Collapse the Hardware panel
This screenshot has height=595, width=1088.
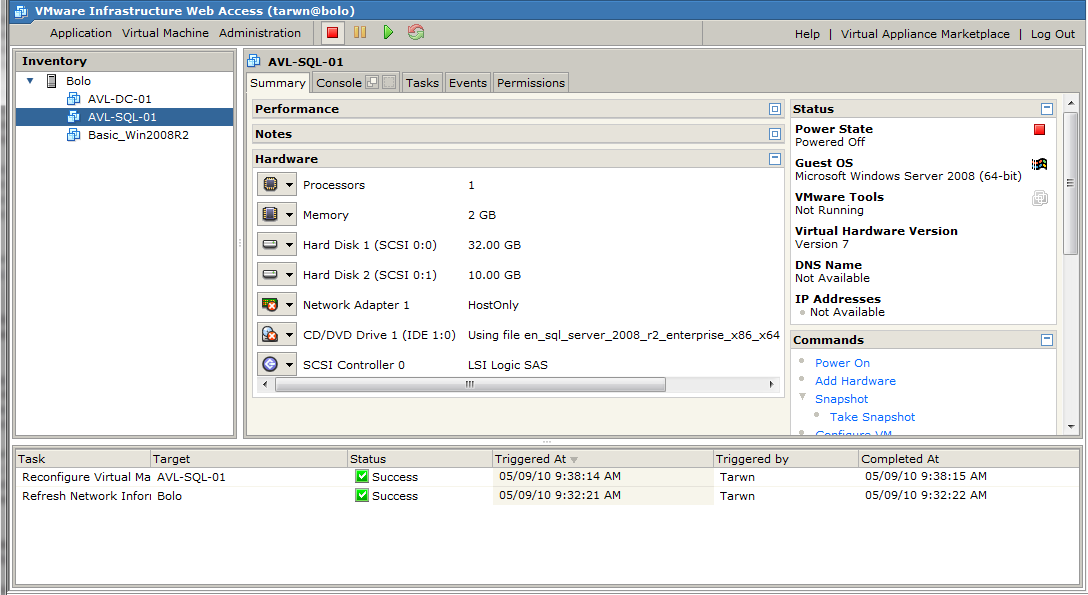775,159
